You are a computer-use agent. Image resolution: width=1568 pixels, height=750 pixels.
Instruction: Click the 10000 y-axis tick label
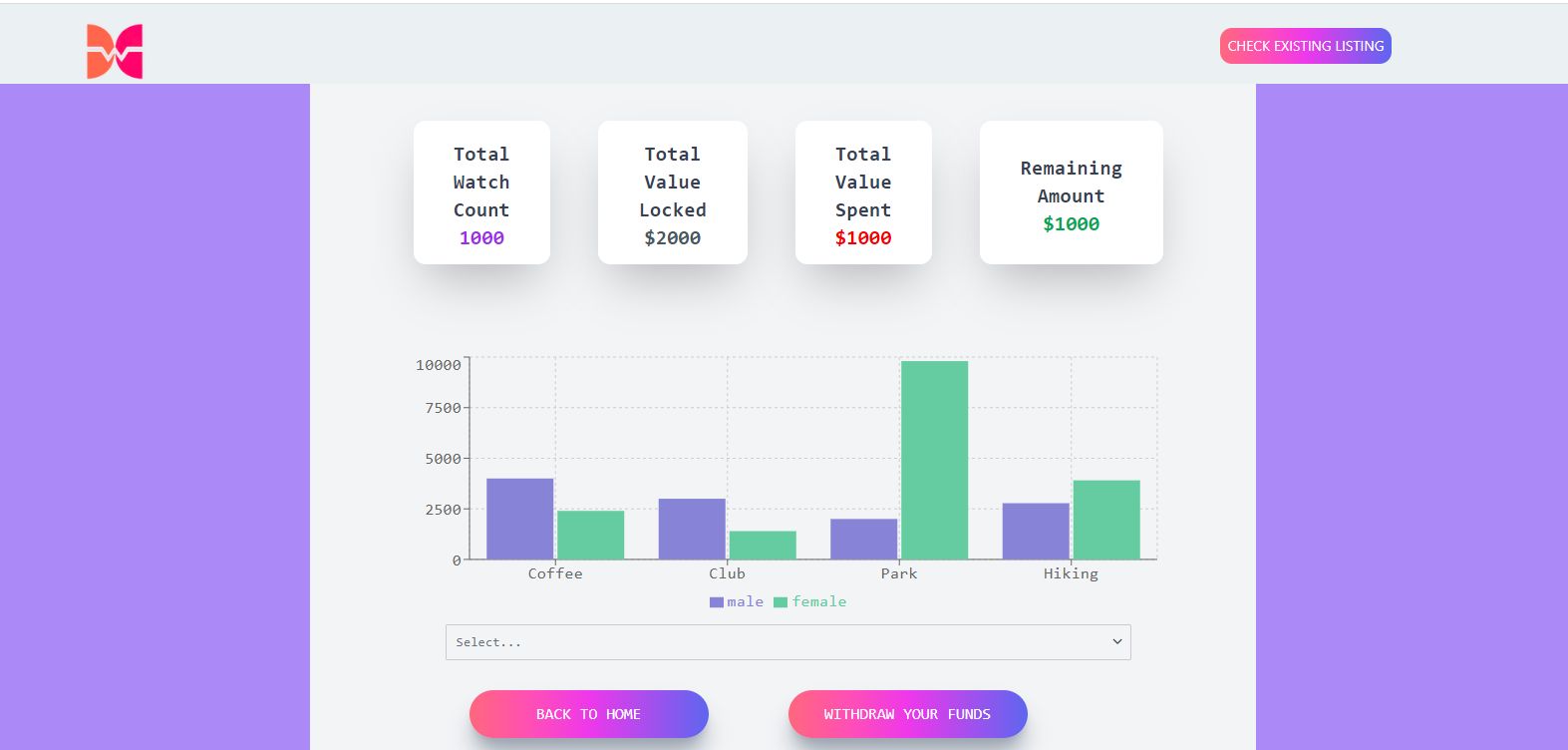(x=439, y=365)
